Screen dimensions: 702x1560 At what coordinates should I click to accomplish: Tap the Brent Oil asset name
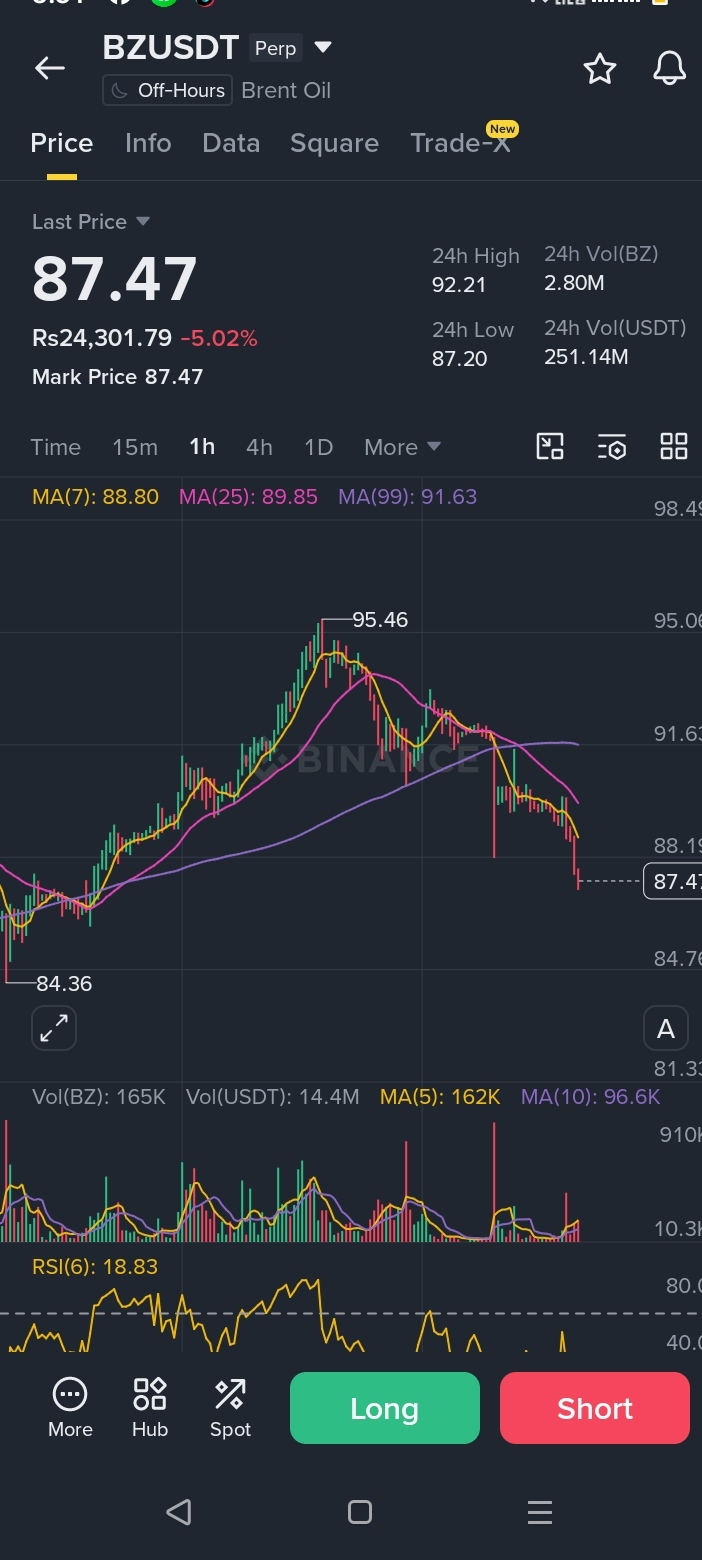coord(286,90)
